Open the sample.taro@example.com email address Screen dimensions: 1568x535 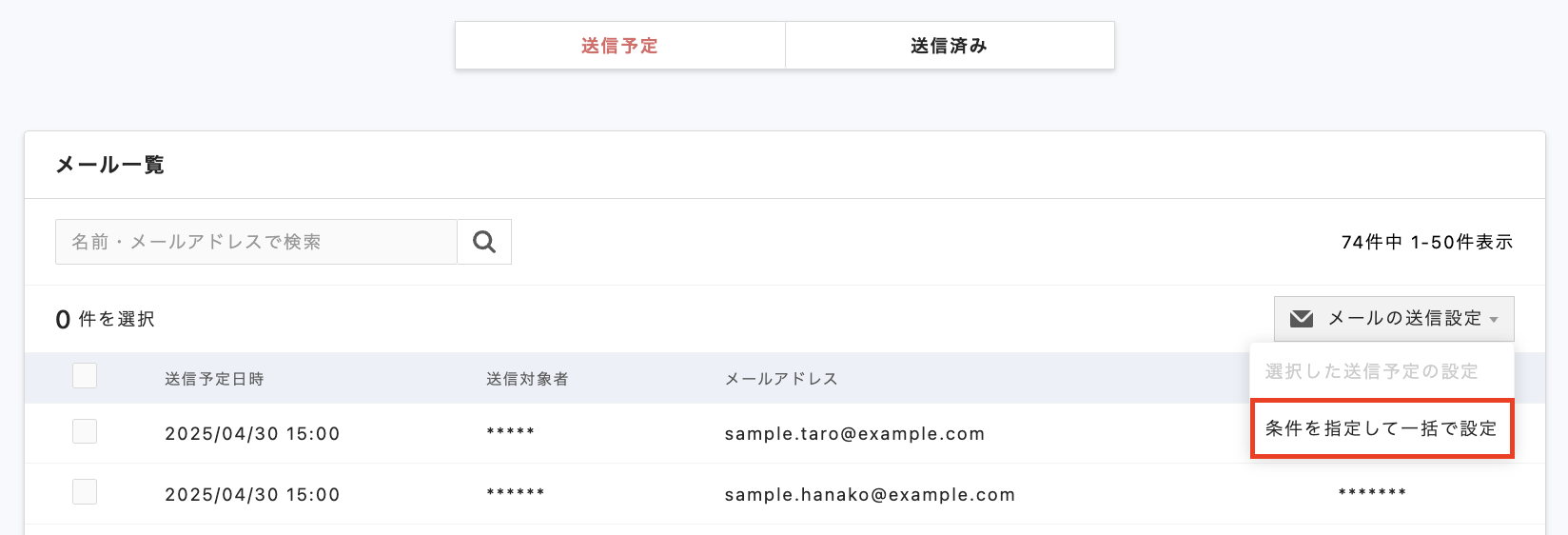(x=854, y=434)
